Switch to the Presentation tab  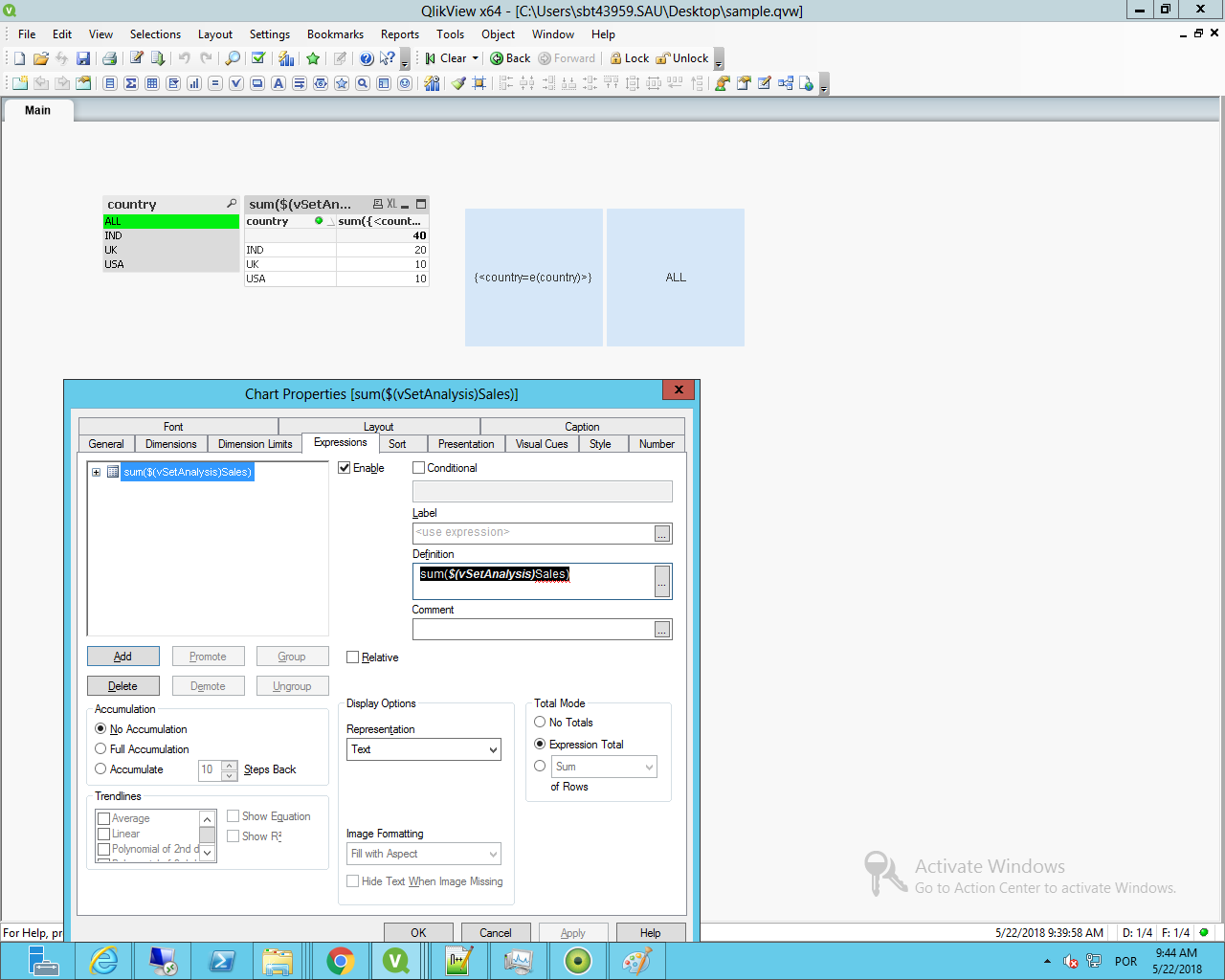tap(465, 444)
